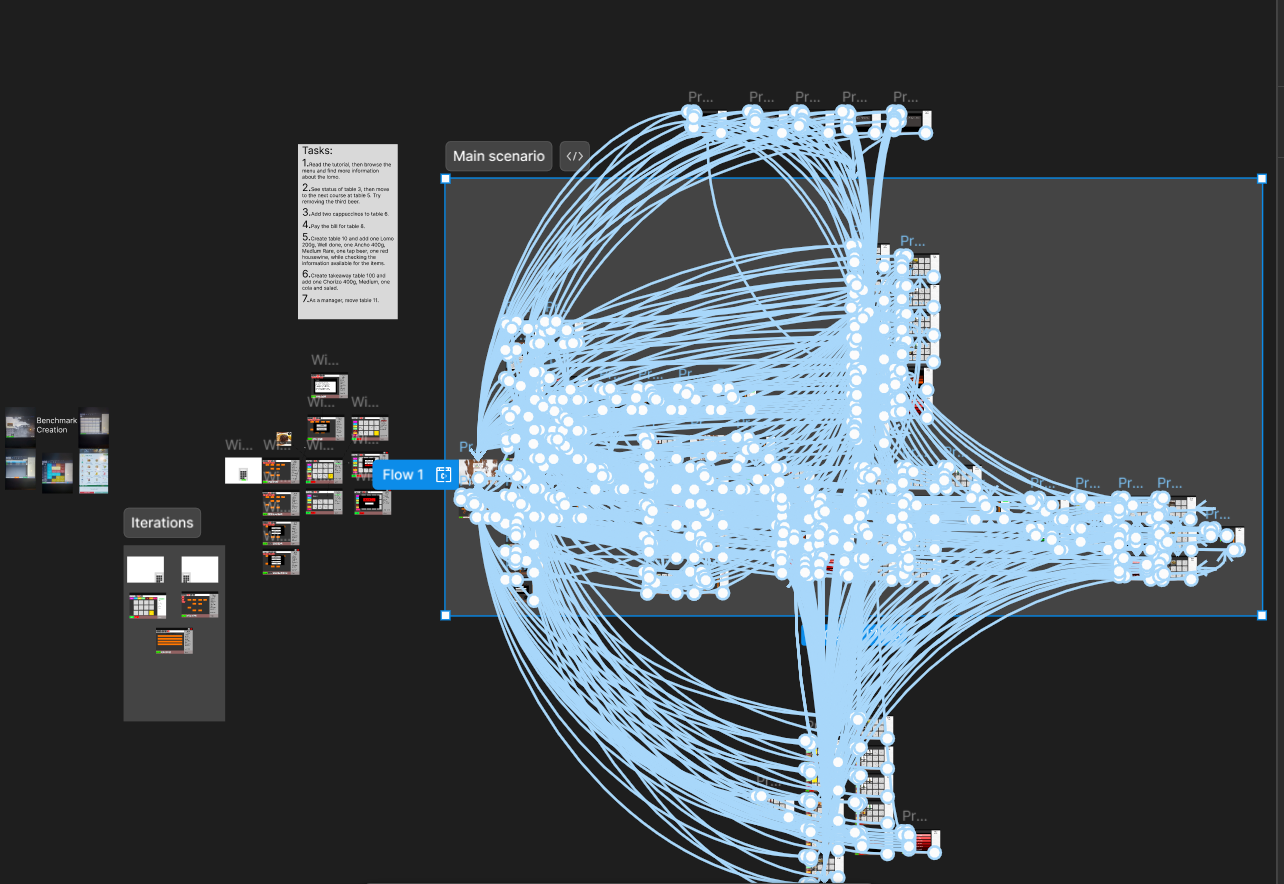
Task: Select the Main scenario section label
Action: (x=498, y=156)
